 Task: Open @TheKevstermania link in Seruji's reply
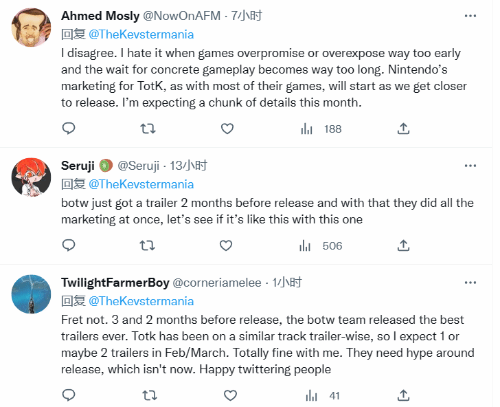141,184
